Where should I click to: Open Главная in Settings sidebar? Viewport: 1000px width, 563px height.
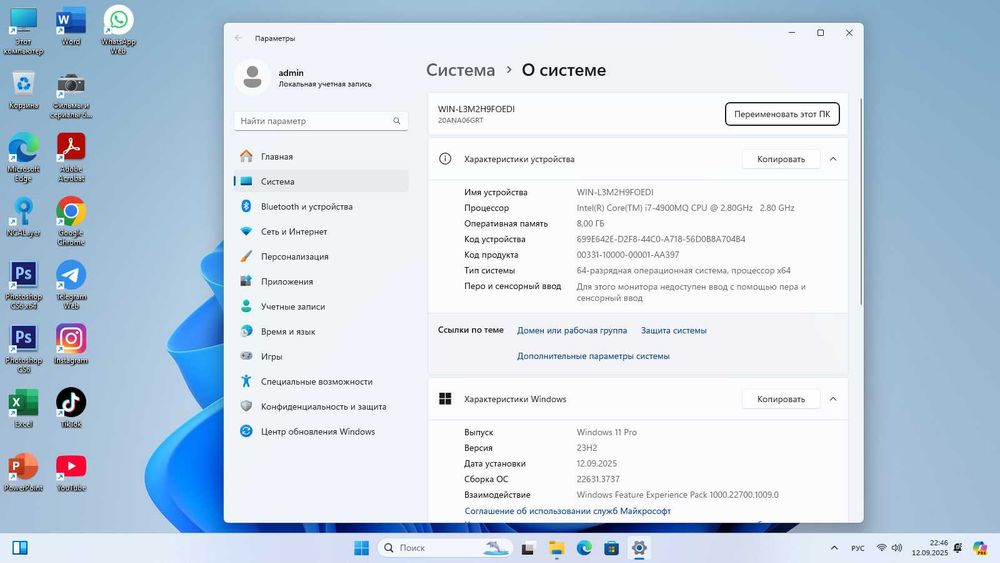pos(321,156)
